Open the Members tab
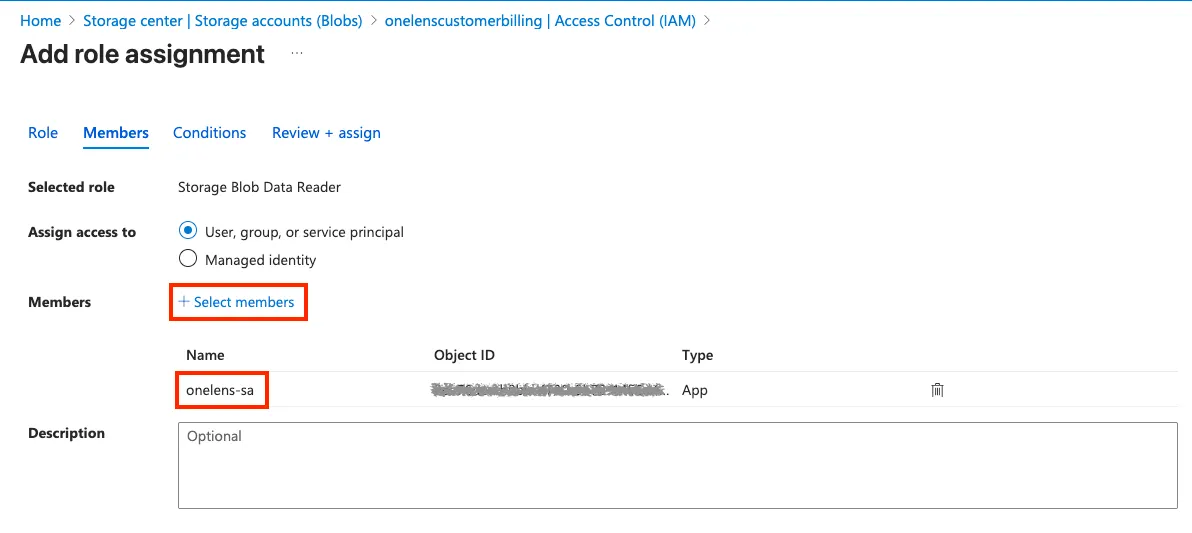This screenshot has width=1192, height=533. point(116,133)
